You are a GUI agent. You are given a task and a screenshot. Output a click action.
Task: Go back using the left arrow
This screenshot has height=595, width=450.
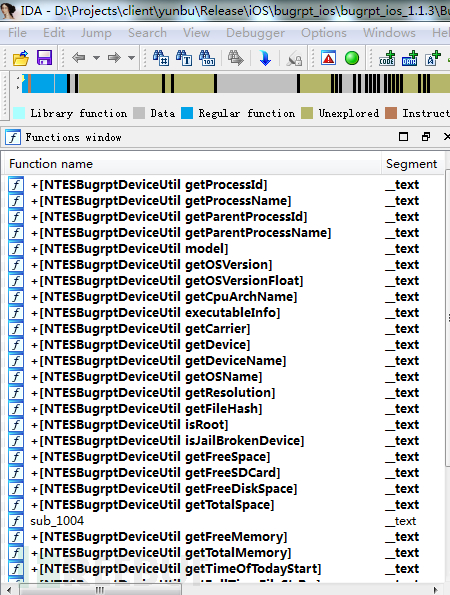pyautogui.click(x=79, y=58)
